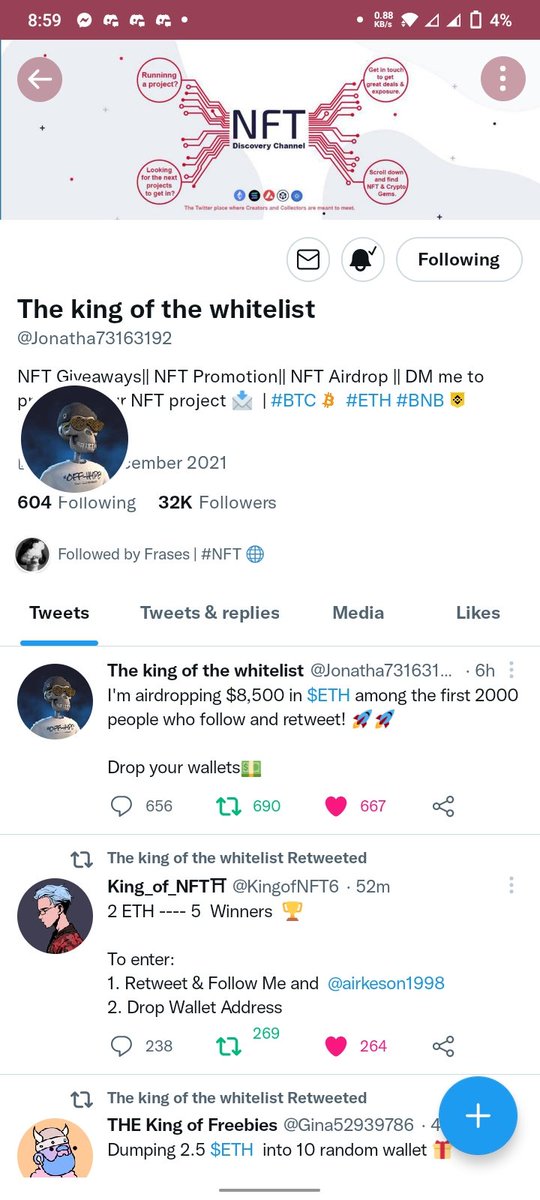Expand options for King_of_NFT tweet

[x=511, y=886]
